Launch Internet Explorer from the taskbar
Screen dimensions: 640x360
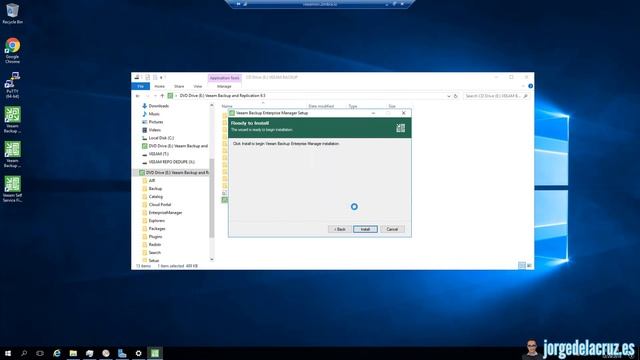tap(57, 353)
